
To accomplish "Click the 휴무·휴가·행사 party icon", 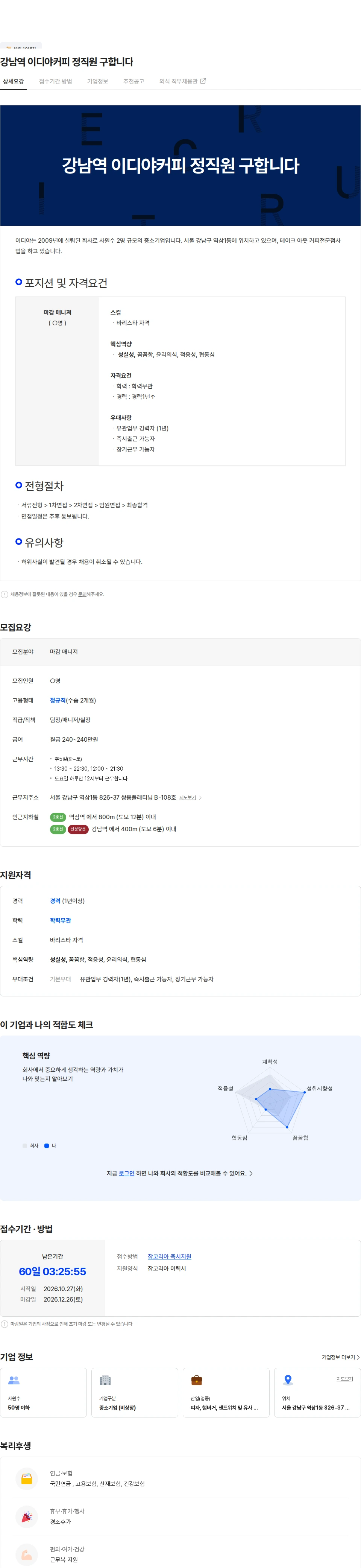I will [x=27, y=1516].
